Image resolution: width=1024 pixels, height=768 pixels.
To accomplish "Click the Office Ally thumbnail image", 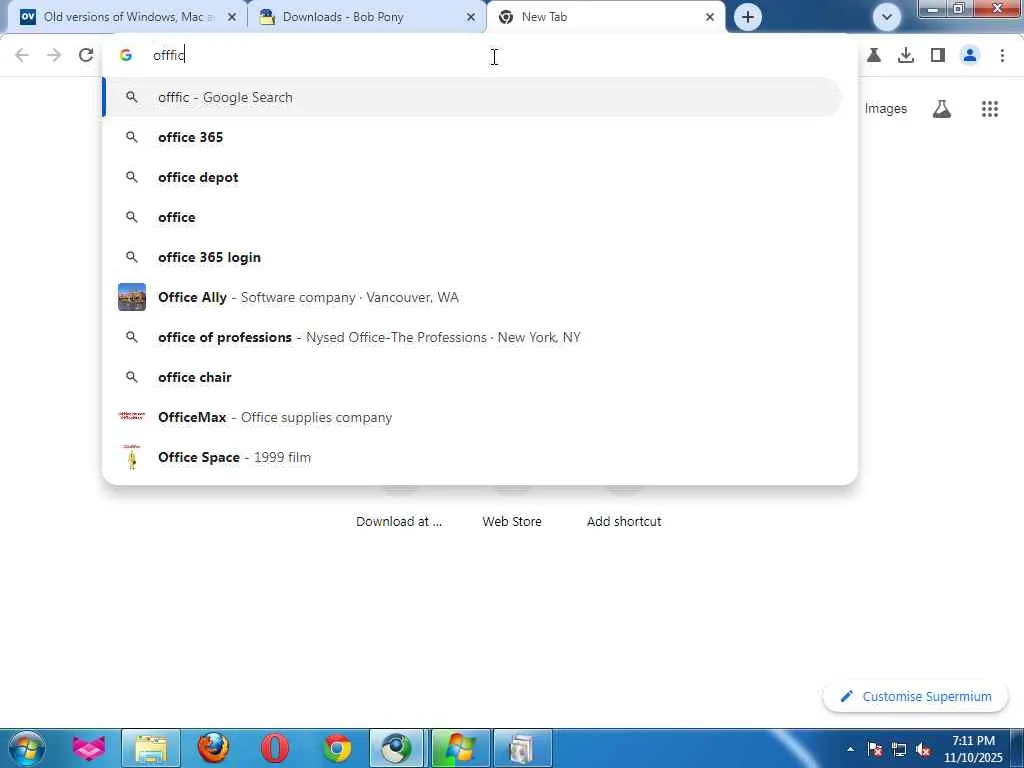I will [132, 297].
